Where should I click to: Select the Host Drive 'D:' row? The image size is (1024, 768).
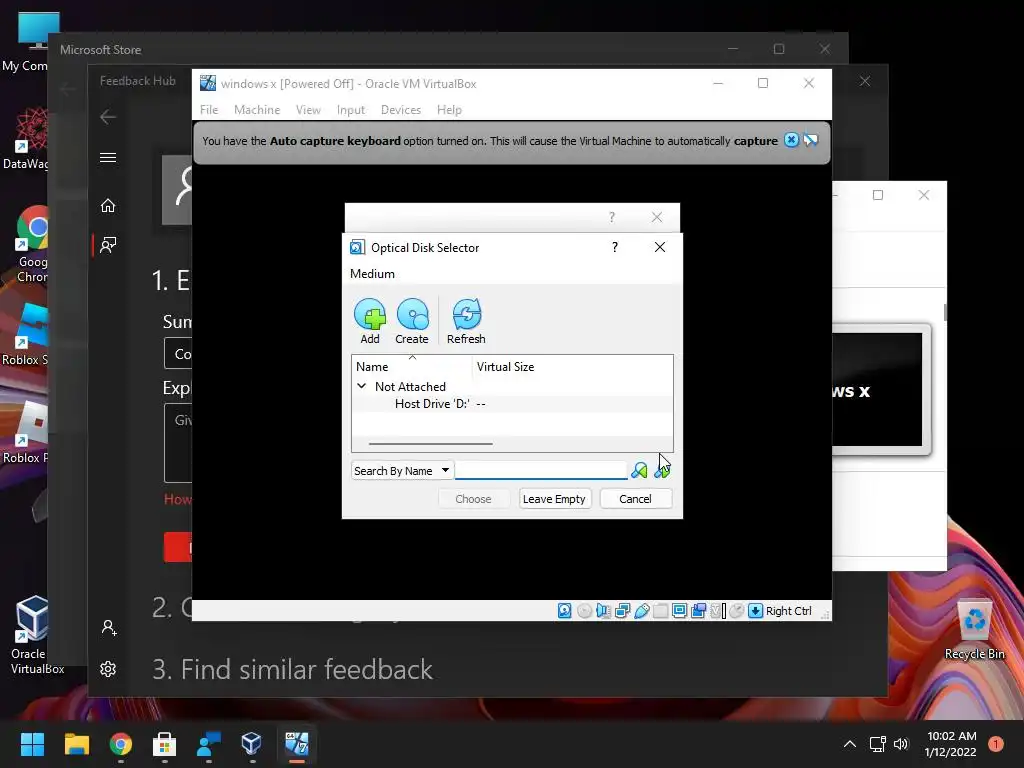click(512, 404)
